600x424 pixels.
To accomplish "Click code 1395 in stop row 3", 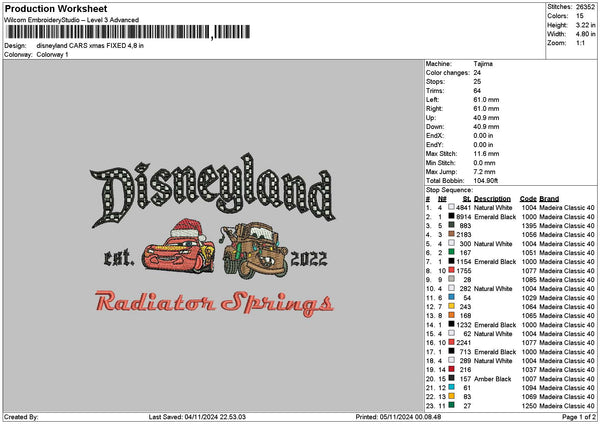I will (x=529, y=225).
